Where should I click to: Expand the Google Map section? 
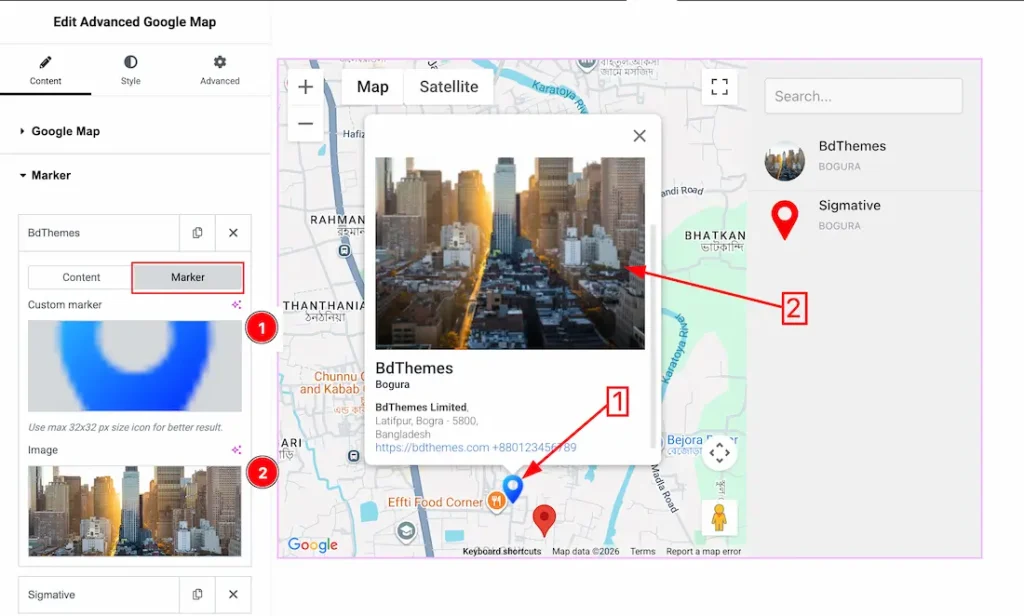tap(65, 131)
